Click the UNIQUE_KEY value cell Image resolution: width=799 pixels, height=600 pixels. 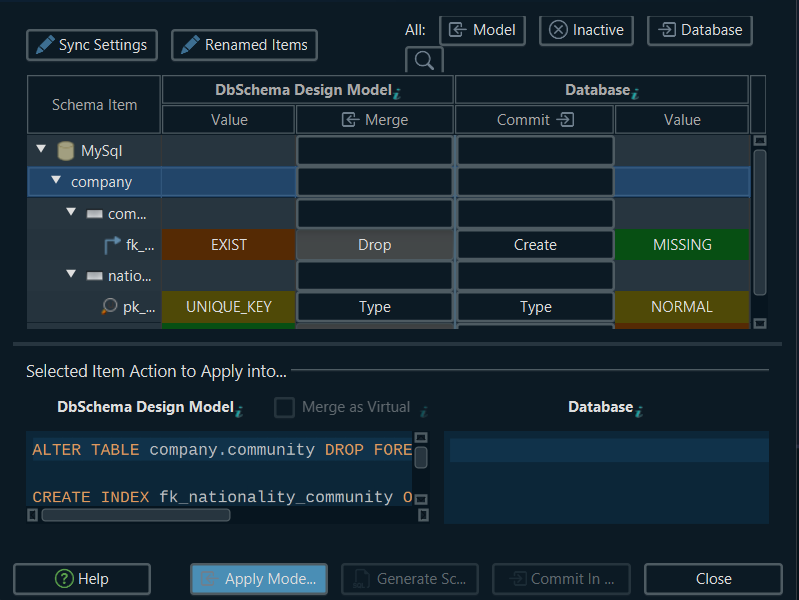point(229,307)
